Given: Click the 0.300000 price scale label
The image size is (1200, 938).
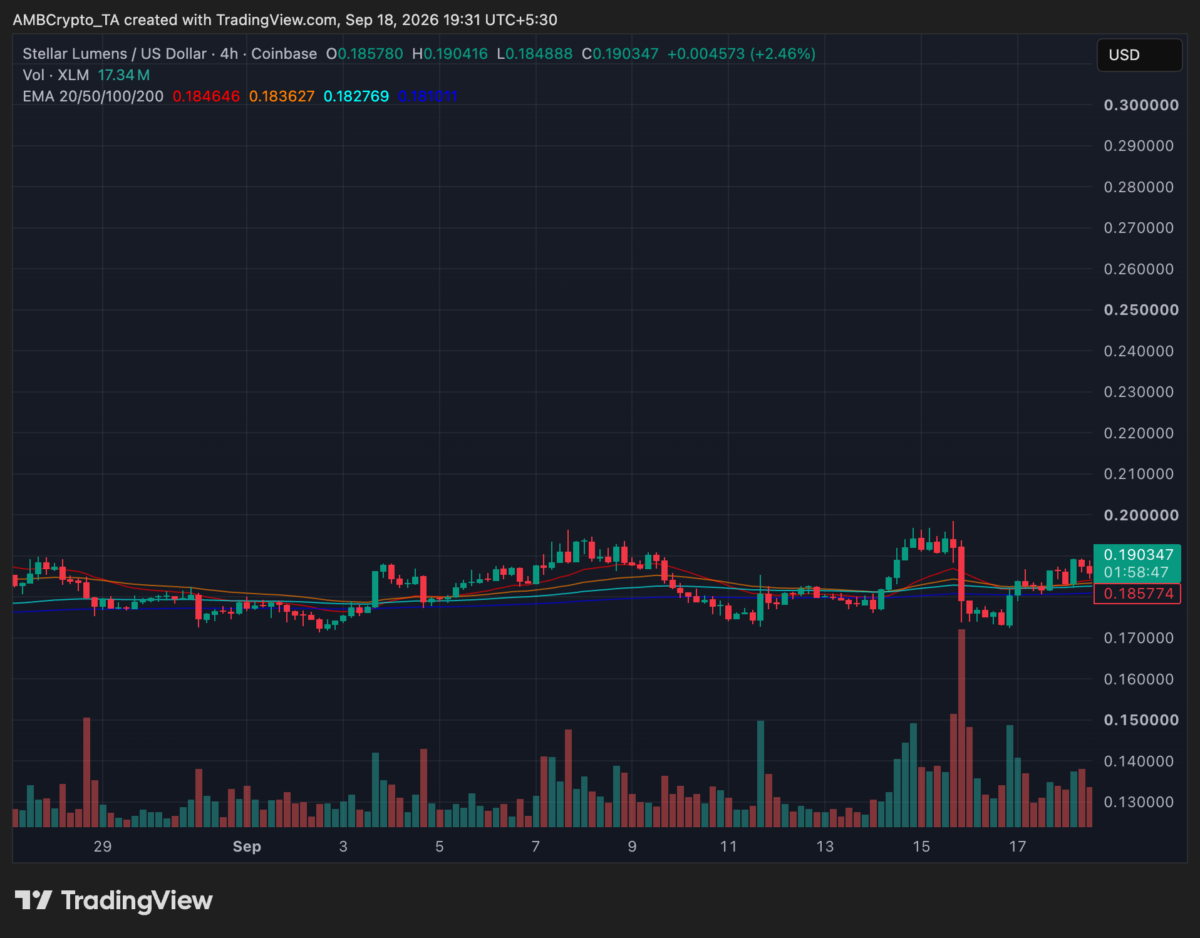Looking at the screenshot, I should point(1140,105).
